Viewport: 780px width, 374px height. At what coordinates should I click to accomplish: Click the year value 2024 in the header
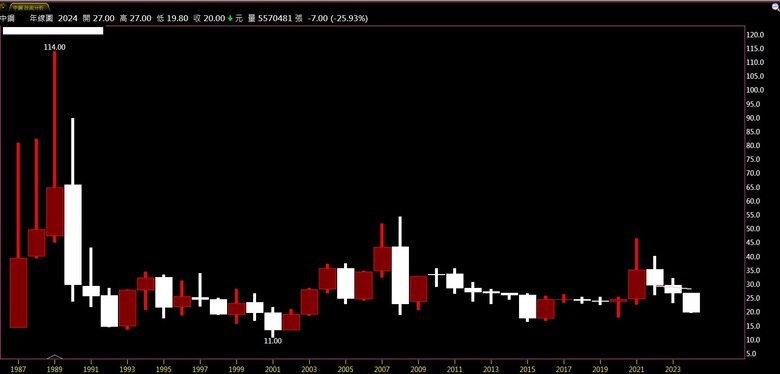coord(67,18)
